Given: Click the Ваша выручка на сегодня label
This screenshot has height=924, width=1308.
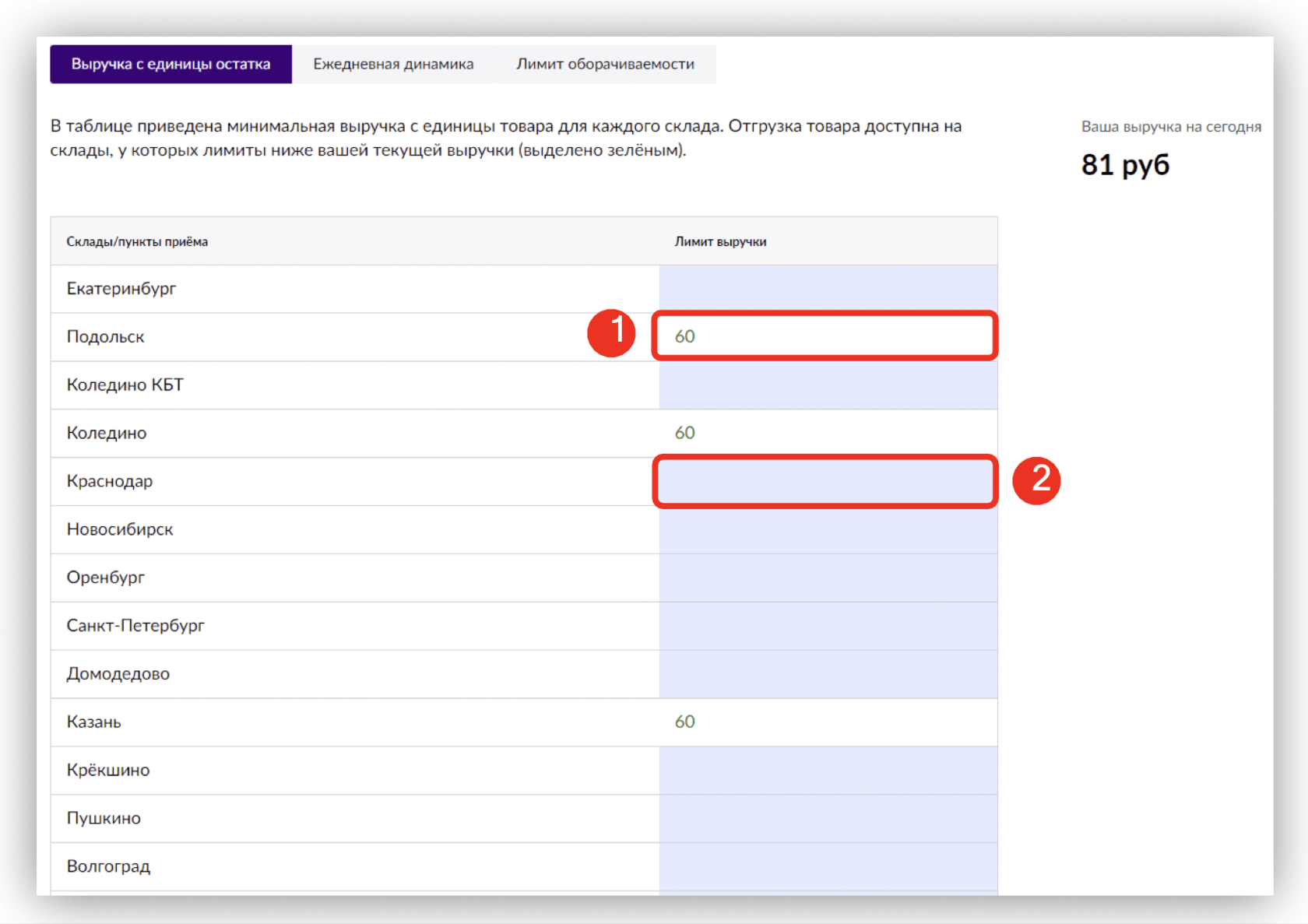Looking at the screenshot, I should (x=1171, y=127).
